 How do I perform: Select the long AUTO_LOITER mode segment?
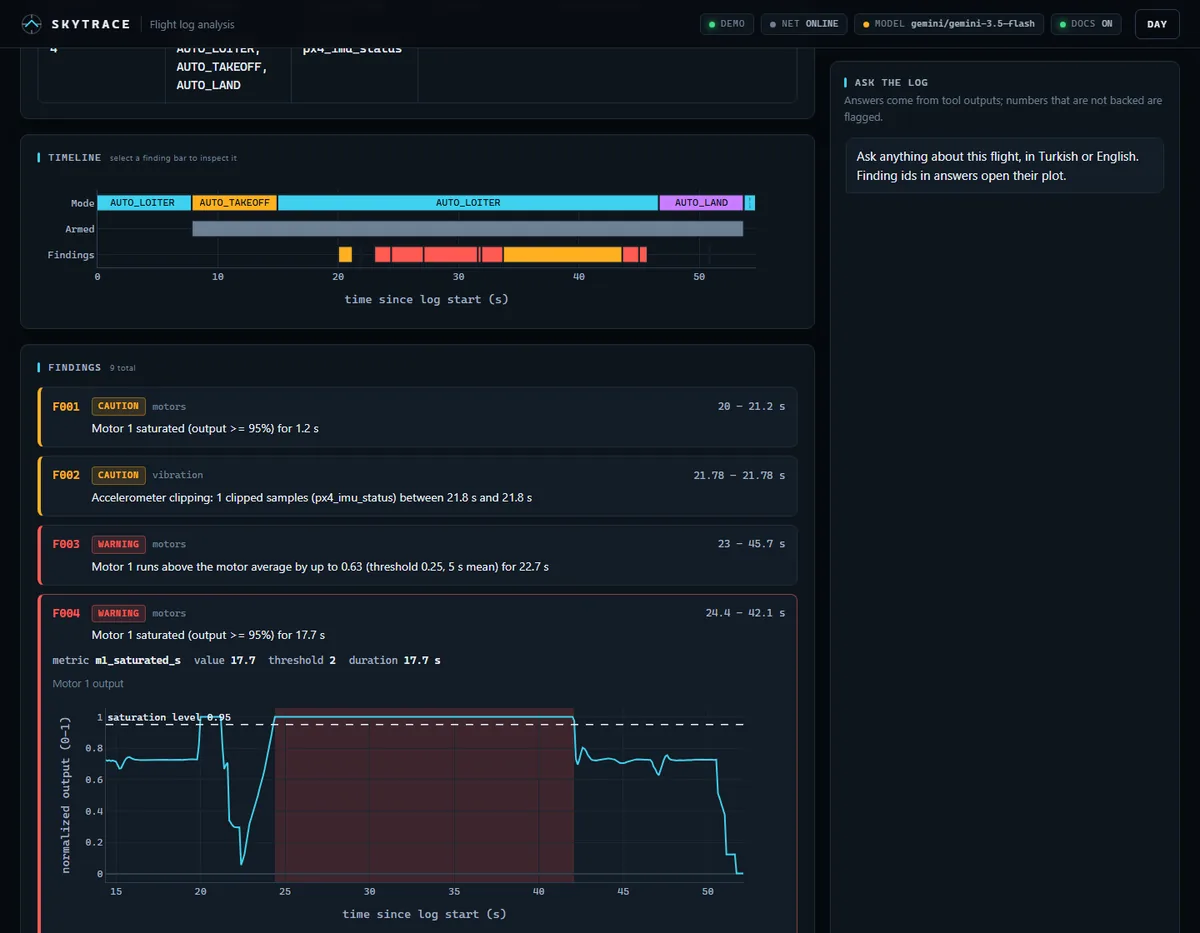(468, 203)
